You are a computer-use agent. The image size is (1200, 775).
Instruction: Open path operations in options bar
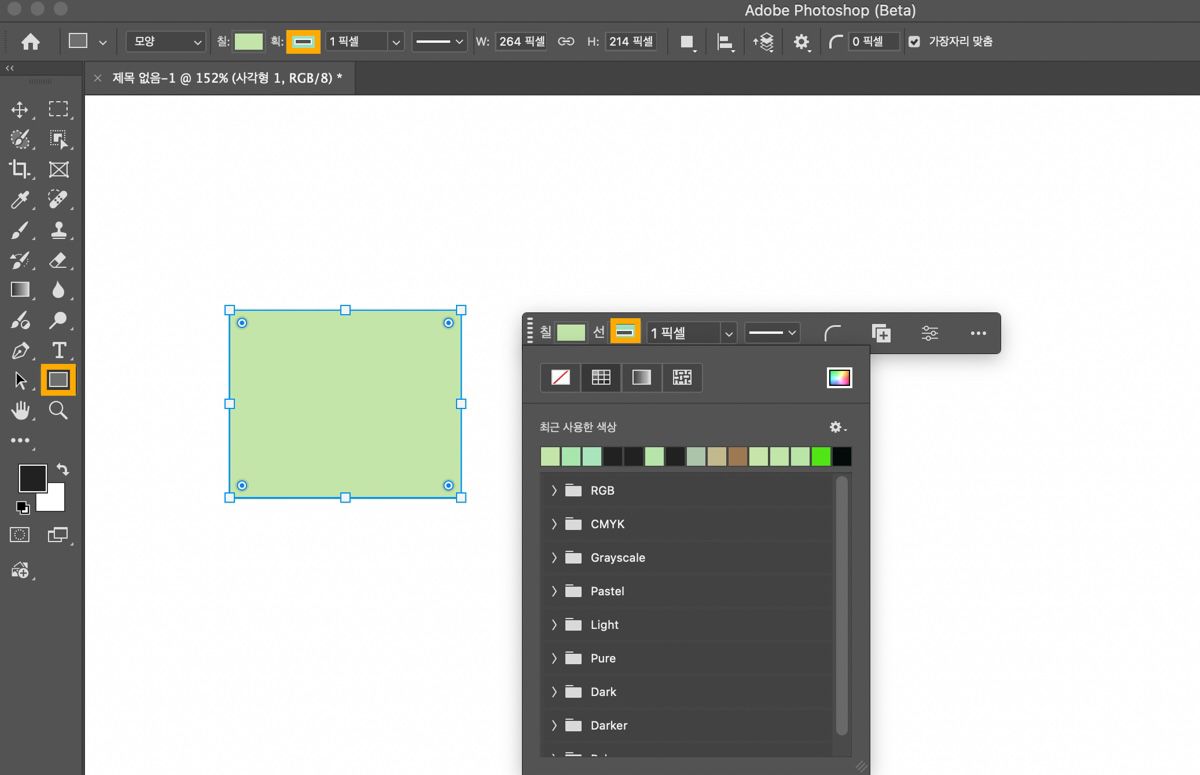[687, 42]
